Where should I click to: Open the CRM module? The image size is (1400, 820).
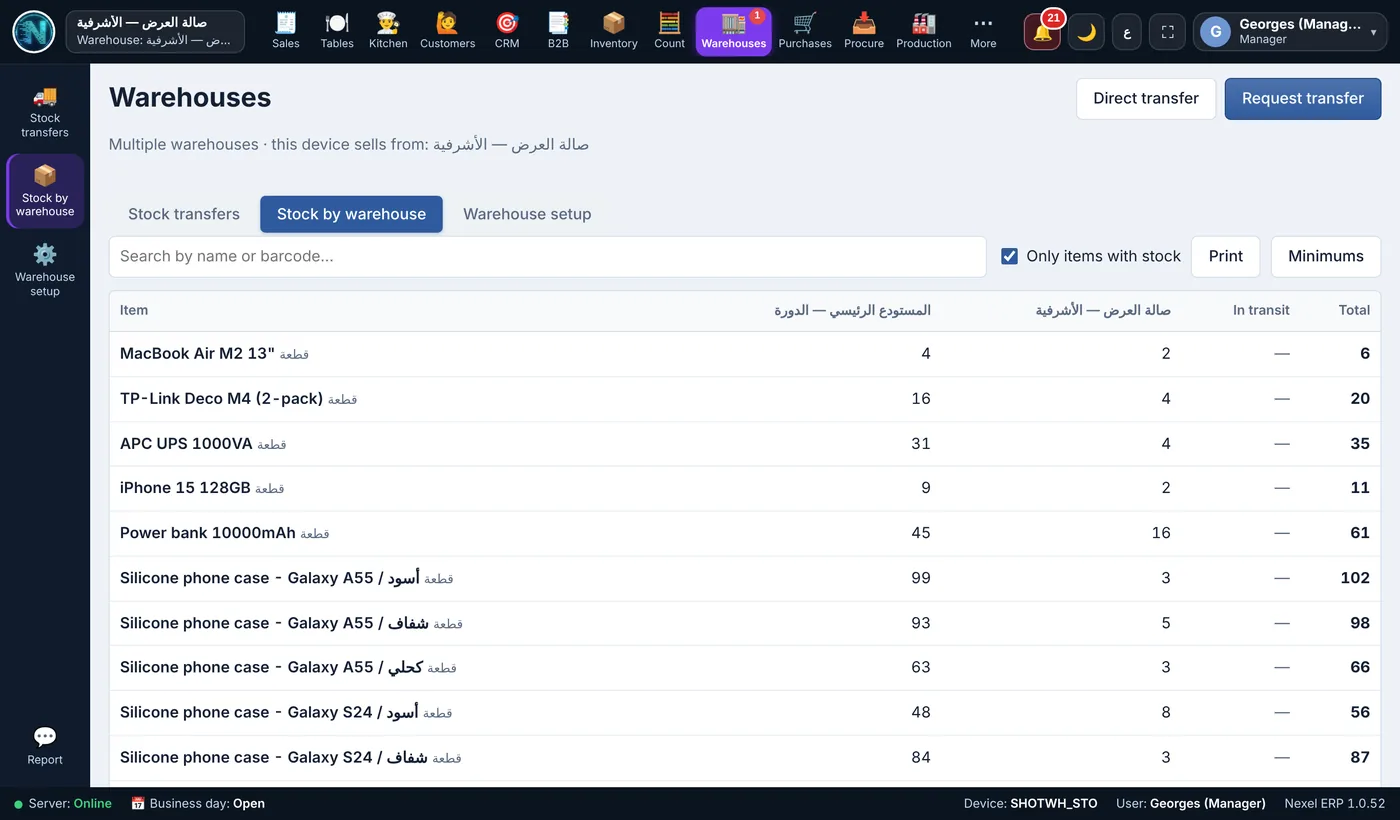[x=507, y=31]
